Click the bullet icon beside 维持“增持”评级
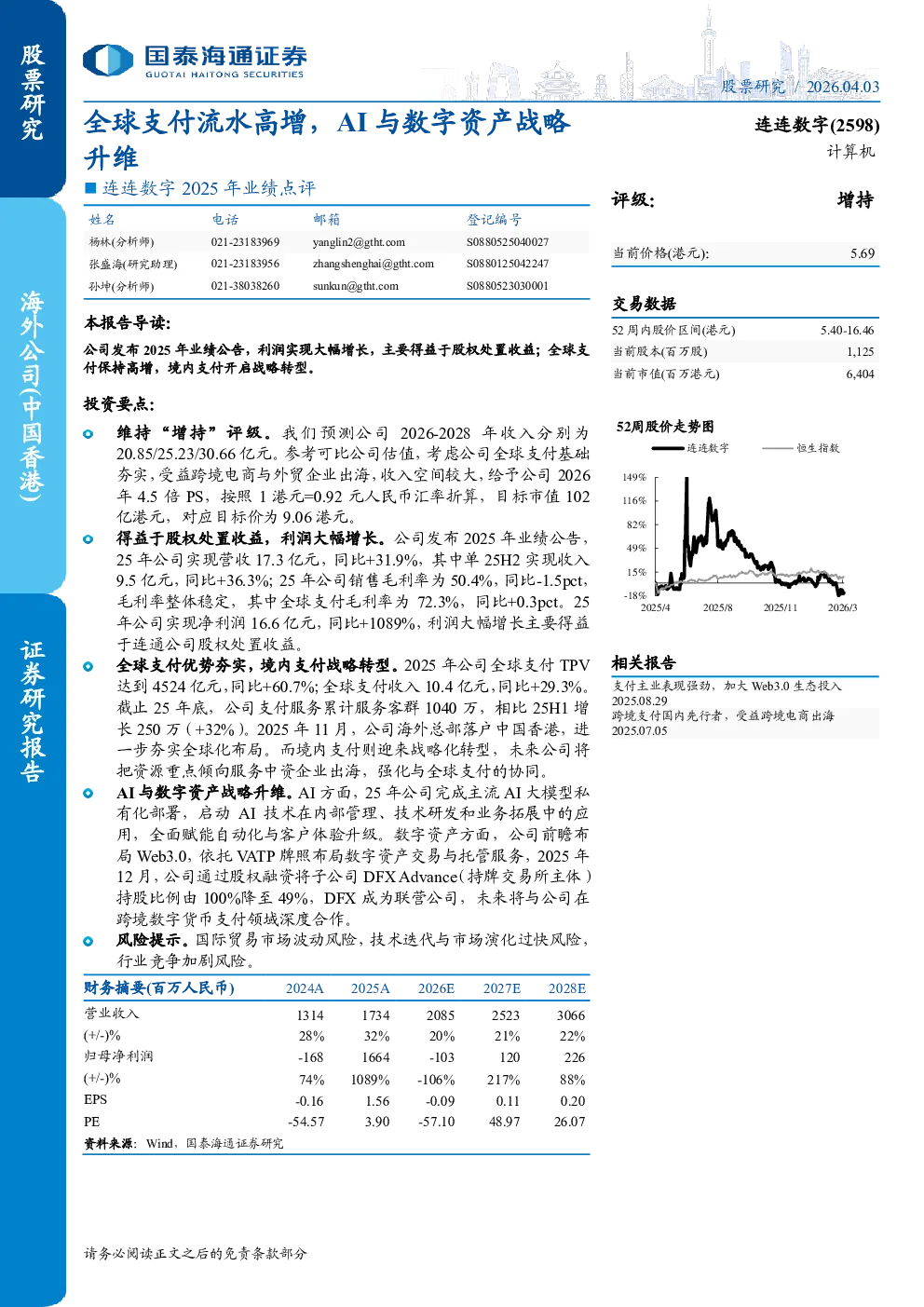924x1307 pixels. coord(88,434)
